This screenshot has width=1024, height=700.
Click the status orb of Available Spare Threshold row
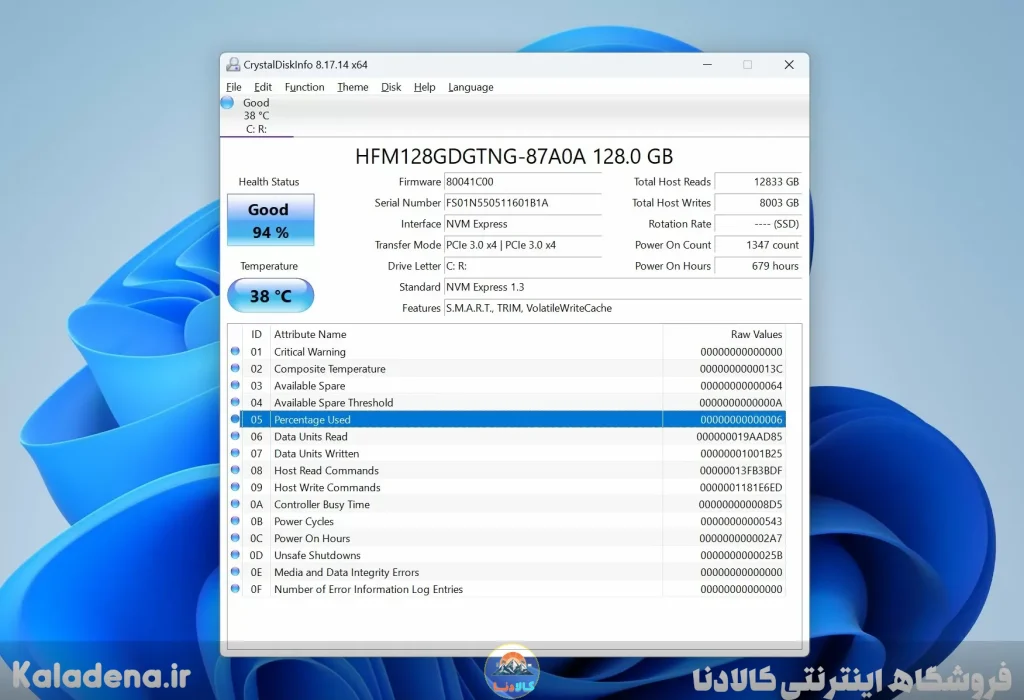(235, 402)
